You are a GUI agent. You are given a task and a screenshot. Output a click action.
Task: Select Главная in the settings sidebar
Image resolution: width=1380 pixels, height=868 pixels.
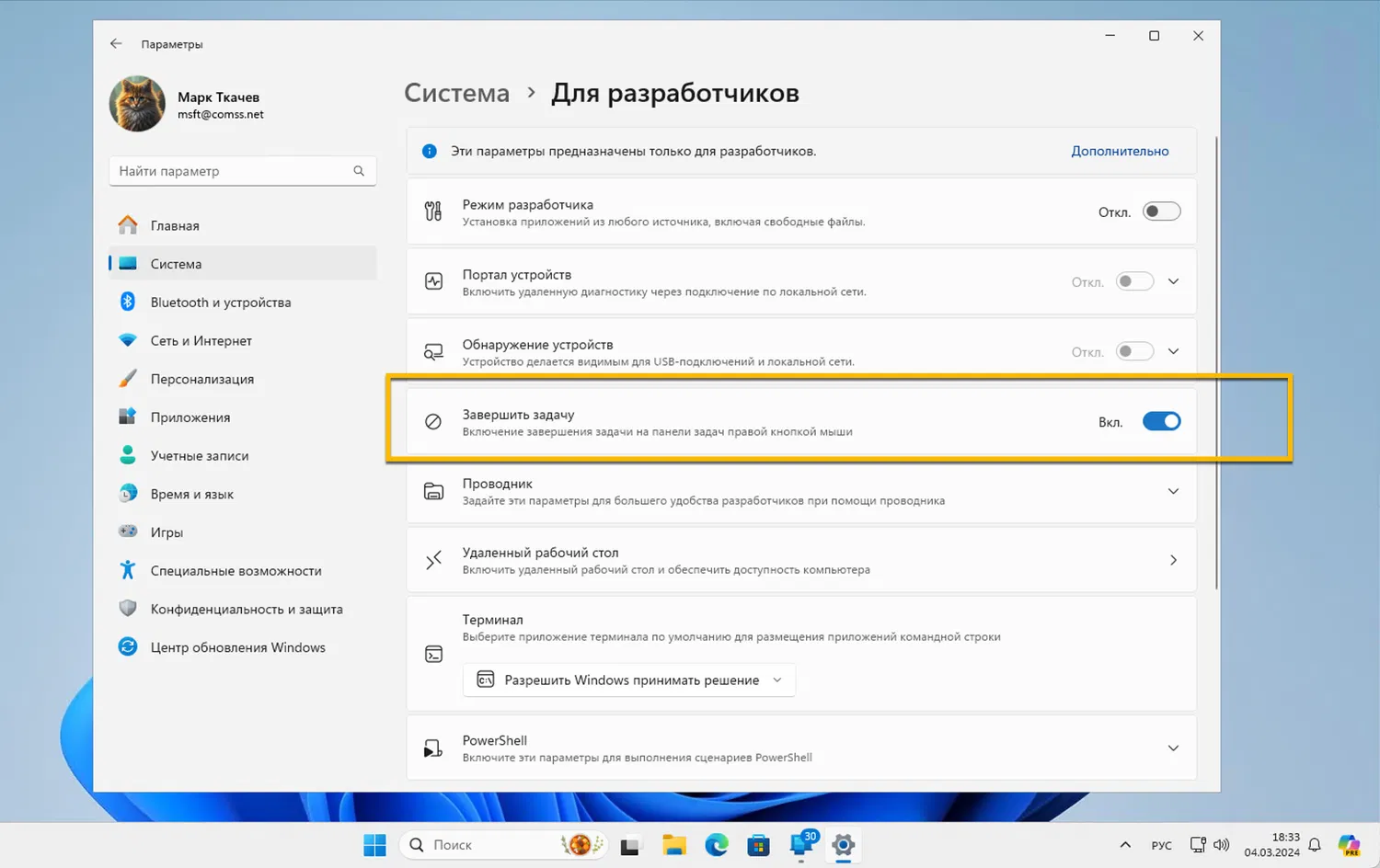tap(243, 225)
